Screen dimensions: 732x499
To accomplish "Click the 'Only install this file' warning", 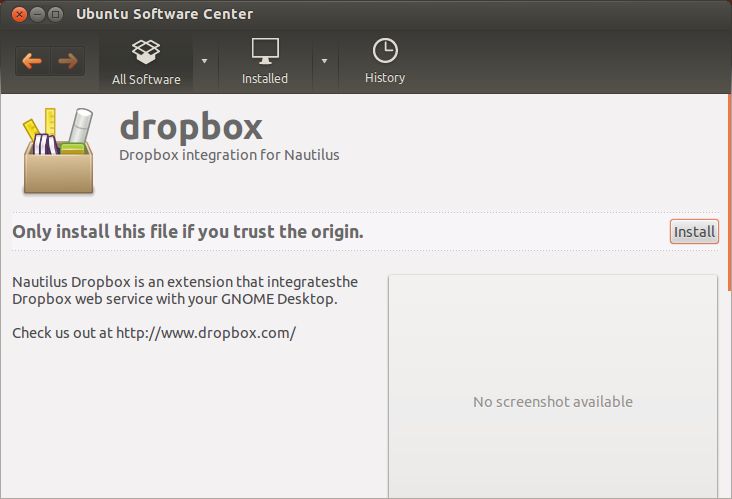I will tap(188, 232).
